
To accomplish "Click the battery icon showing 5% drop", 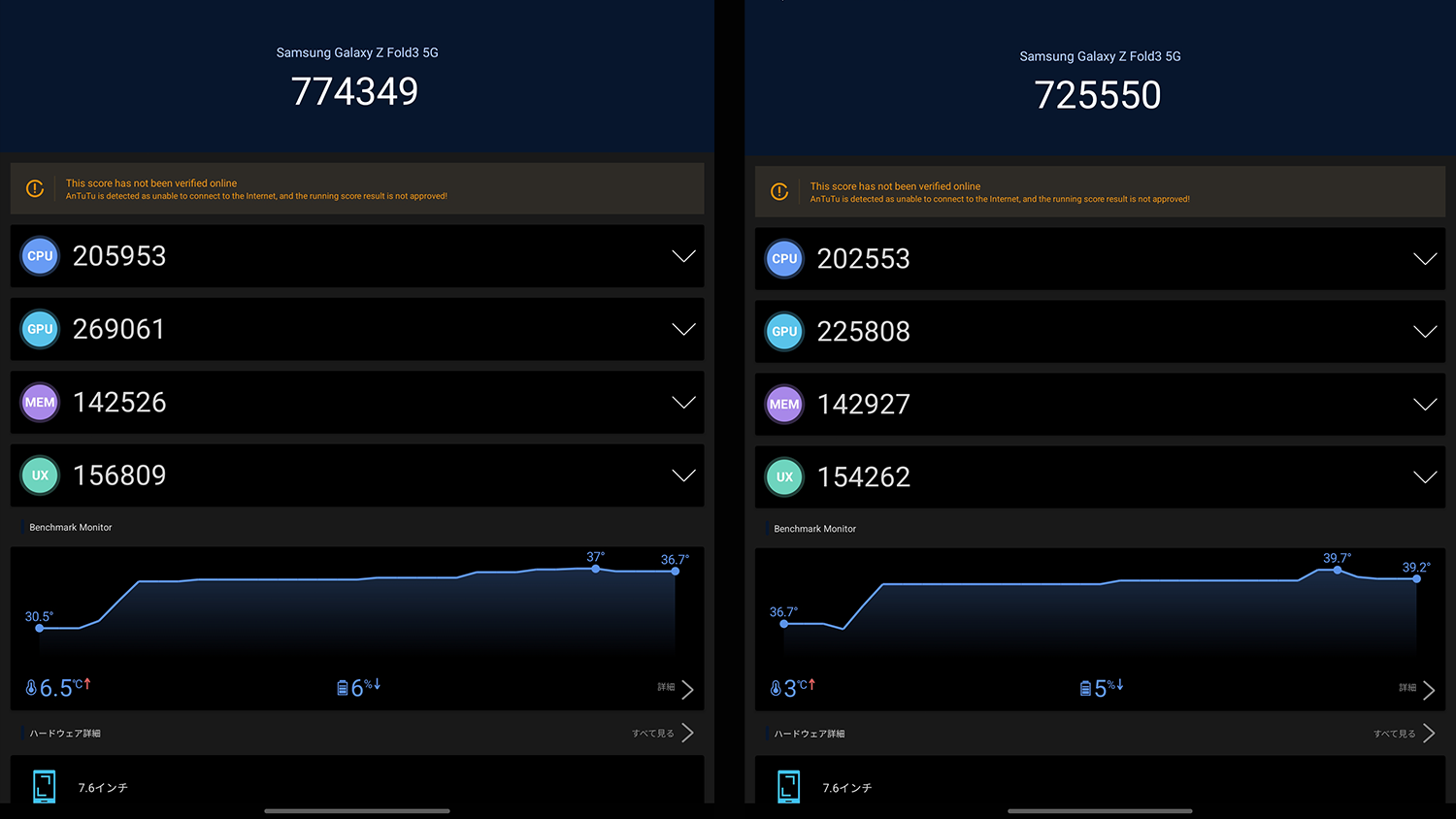I will (1085, 688).
